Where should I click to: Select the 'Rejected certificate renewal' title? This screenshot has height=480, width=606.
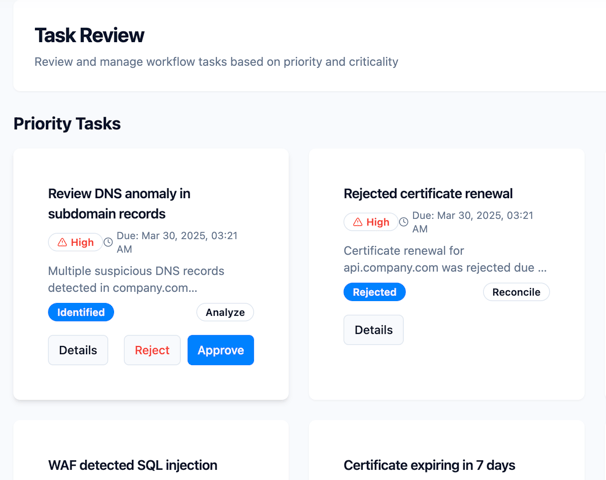[x=428, y=193]
